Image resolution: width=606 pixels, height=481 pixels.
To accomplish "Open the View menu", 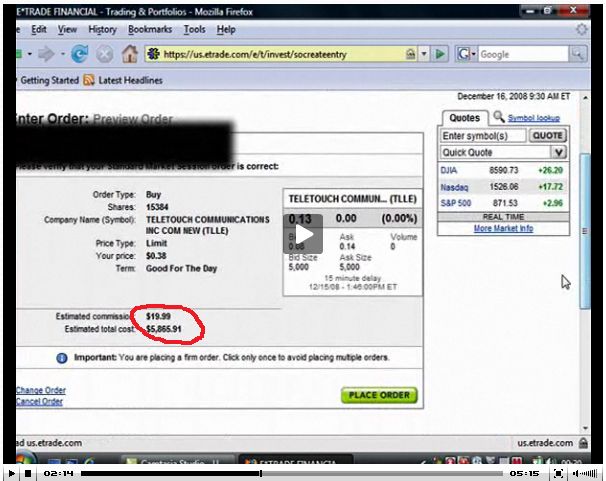I will 67,29.
